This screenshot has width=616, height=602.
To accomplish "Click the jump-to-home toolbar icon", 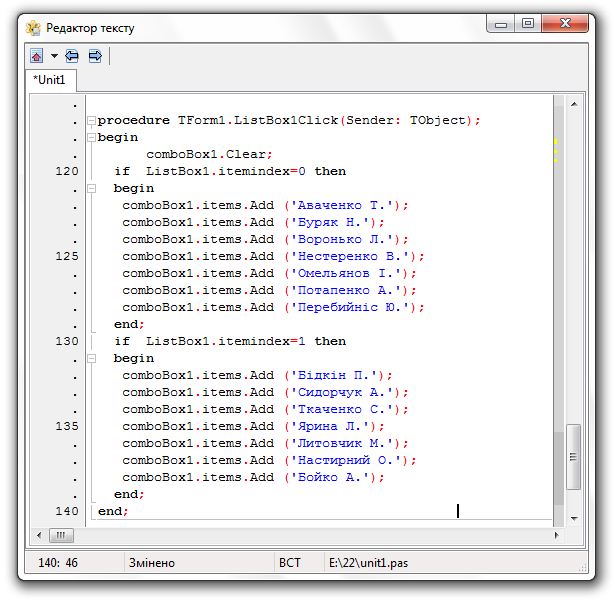I will pos(37,56).
